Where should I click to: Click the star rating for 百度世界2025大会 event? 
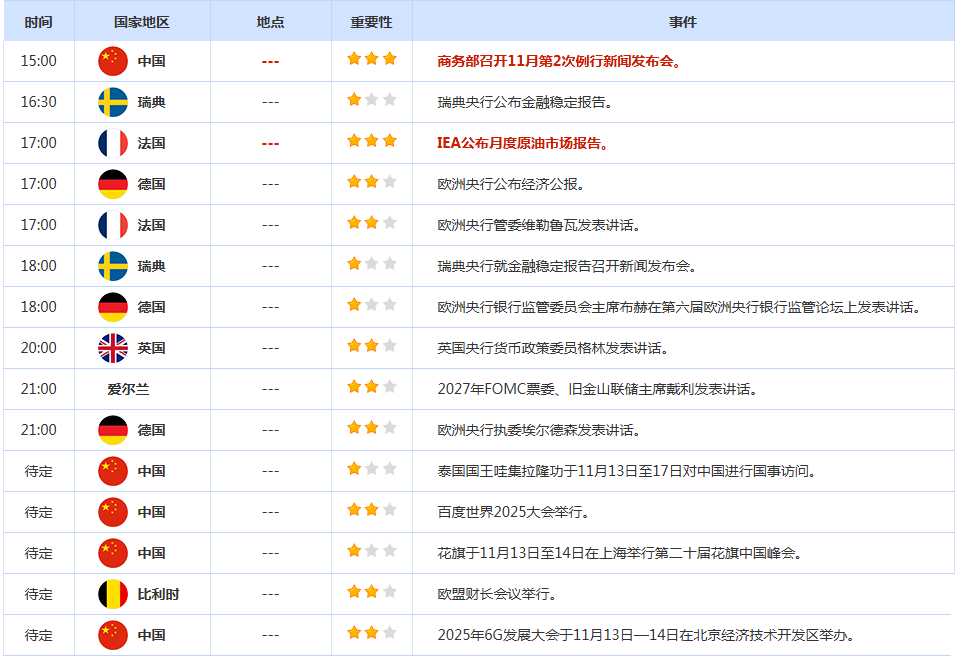point(371,510)
